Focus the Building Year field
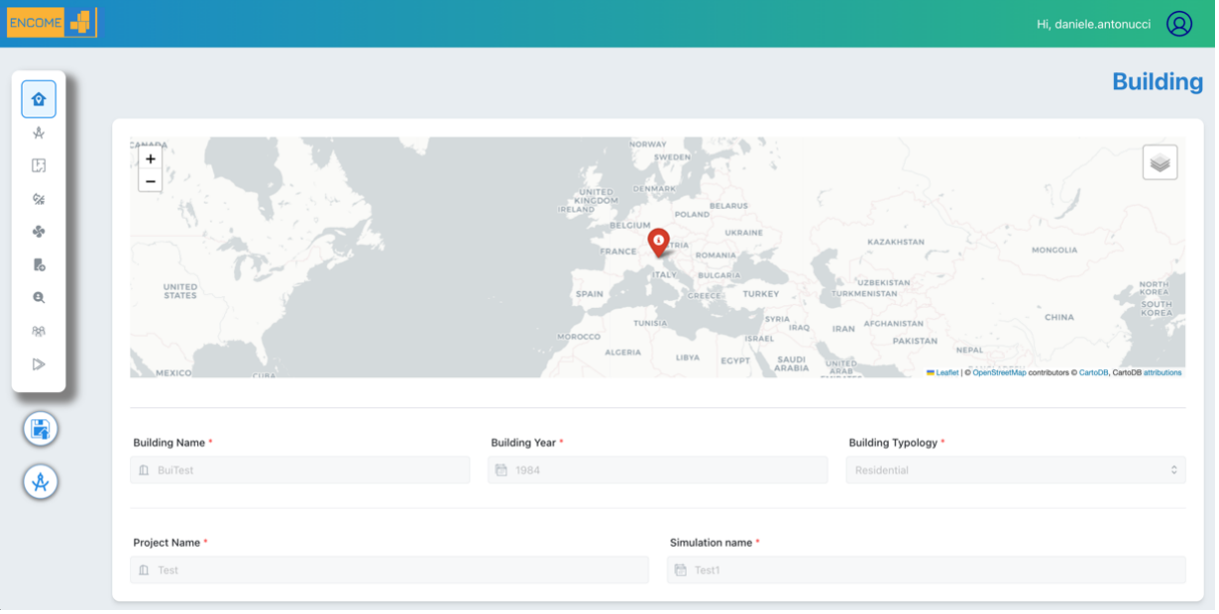The width and height of the screenshot is (1219, 614). pyautogui.click(x=658, y=470)
